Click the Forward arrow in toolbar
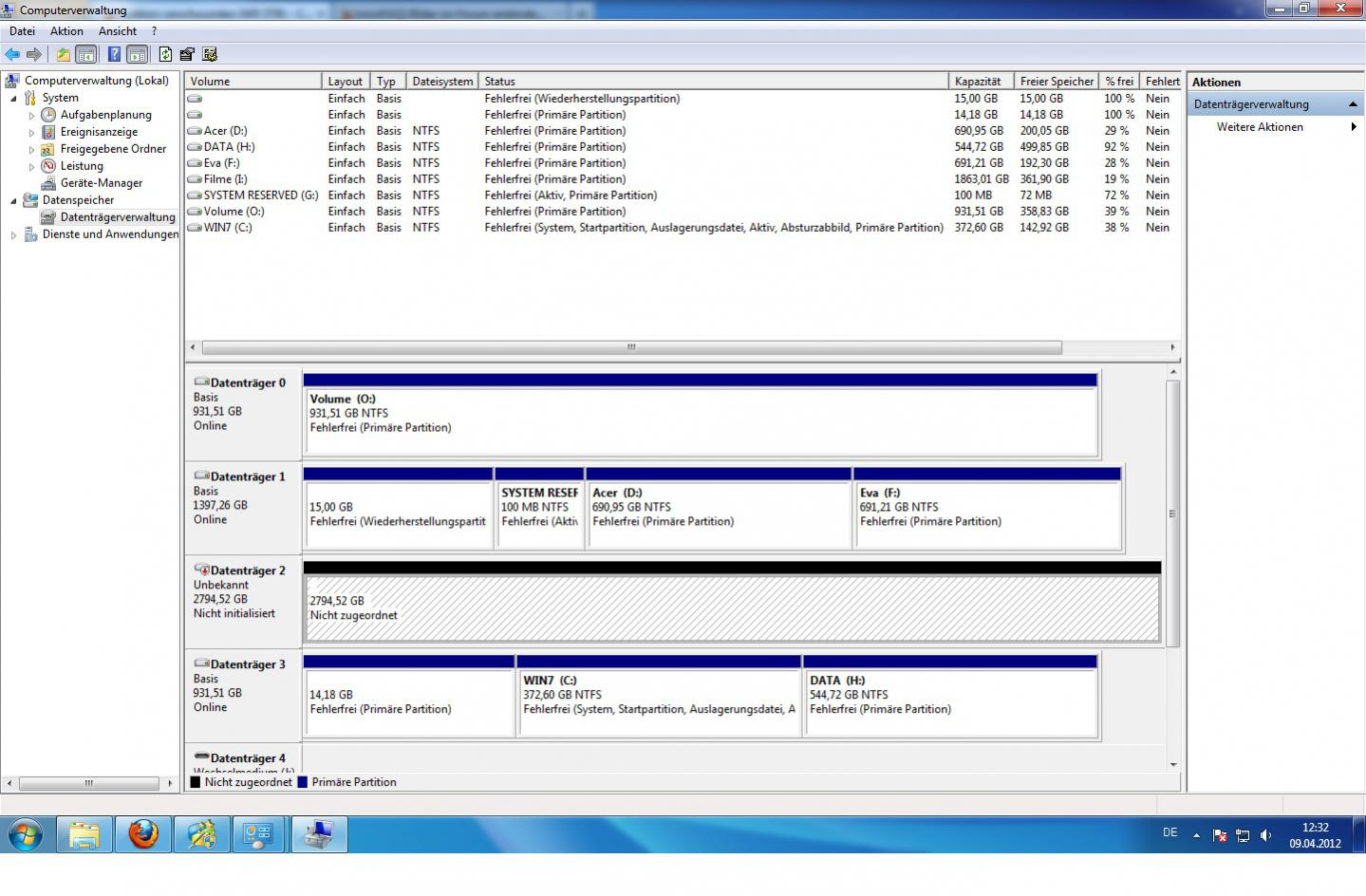Viewport: 1366px width, 896px height. click(34, 54)
